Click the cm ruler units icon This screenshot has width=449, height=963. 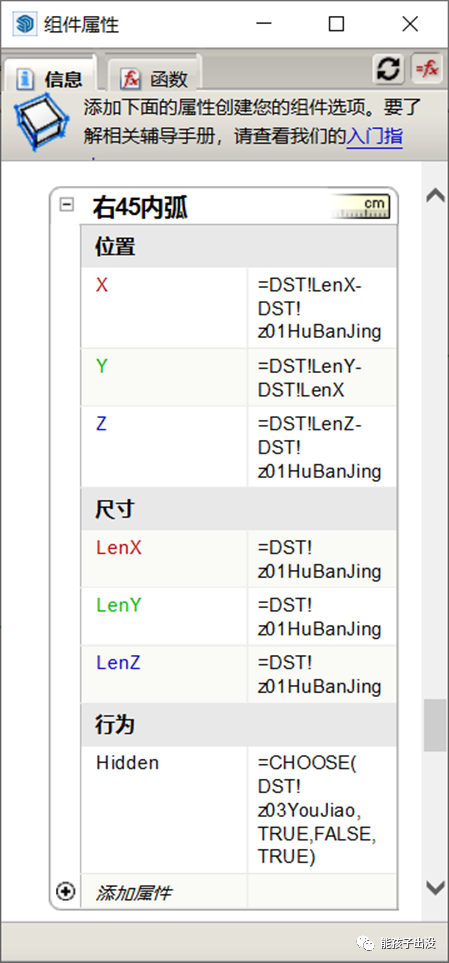point(359,207)
